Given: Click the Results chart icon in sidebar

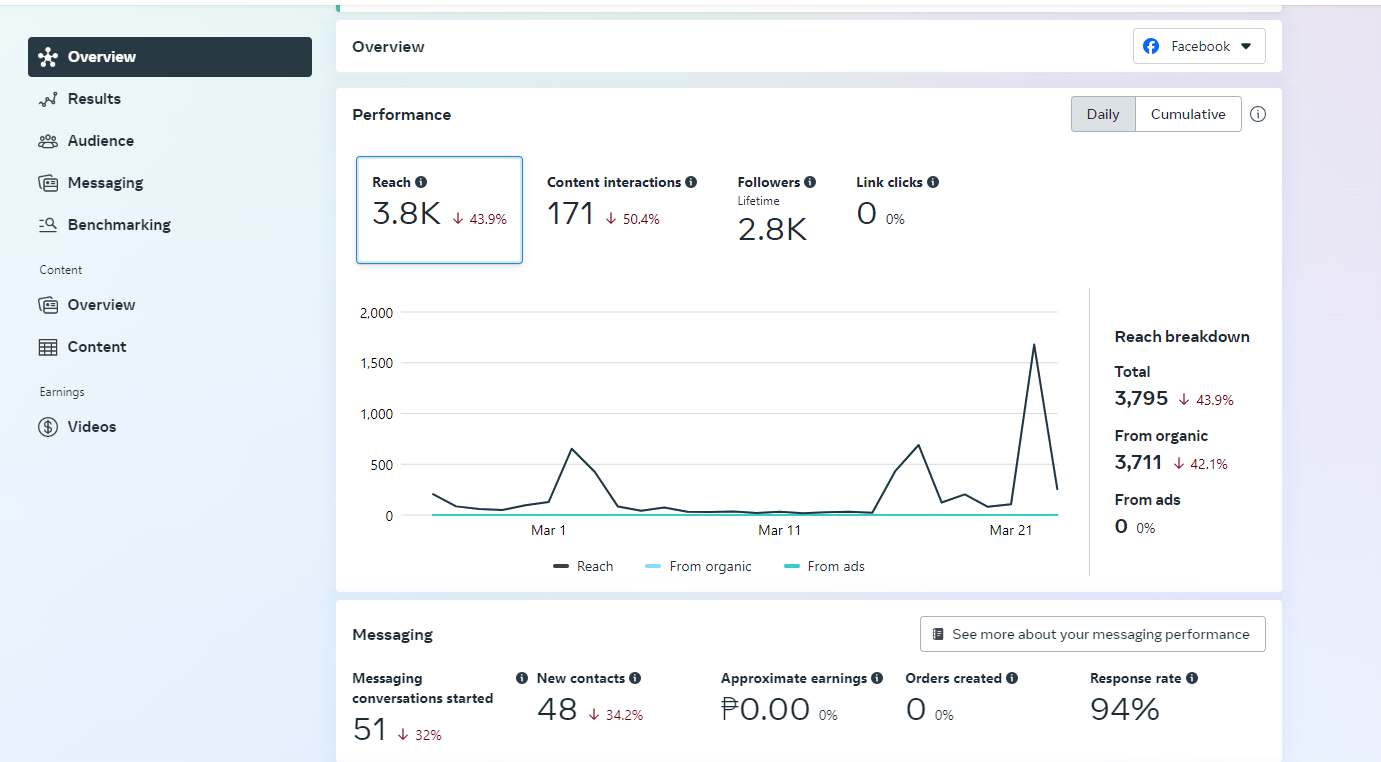Looking at the screenshot, I should pyautogui.click(x=48, y=99).
